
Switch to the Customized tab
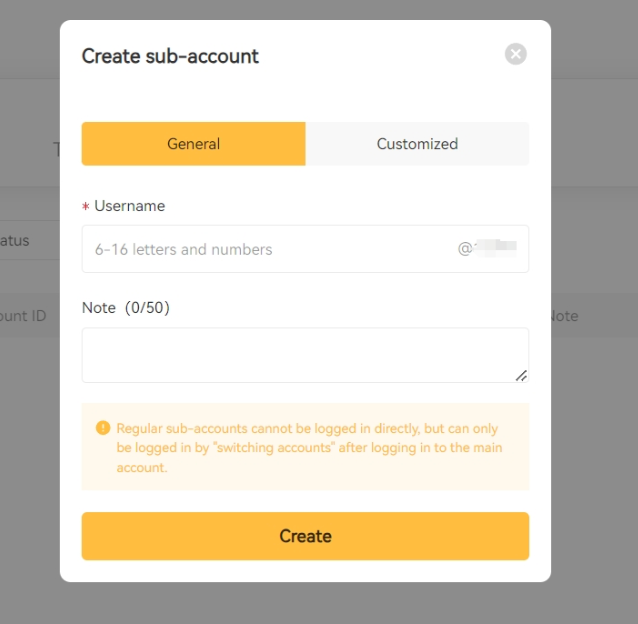click(x=417, y=144)
